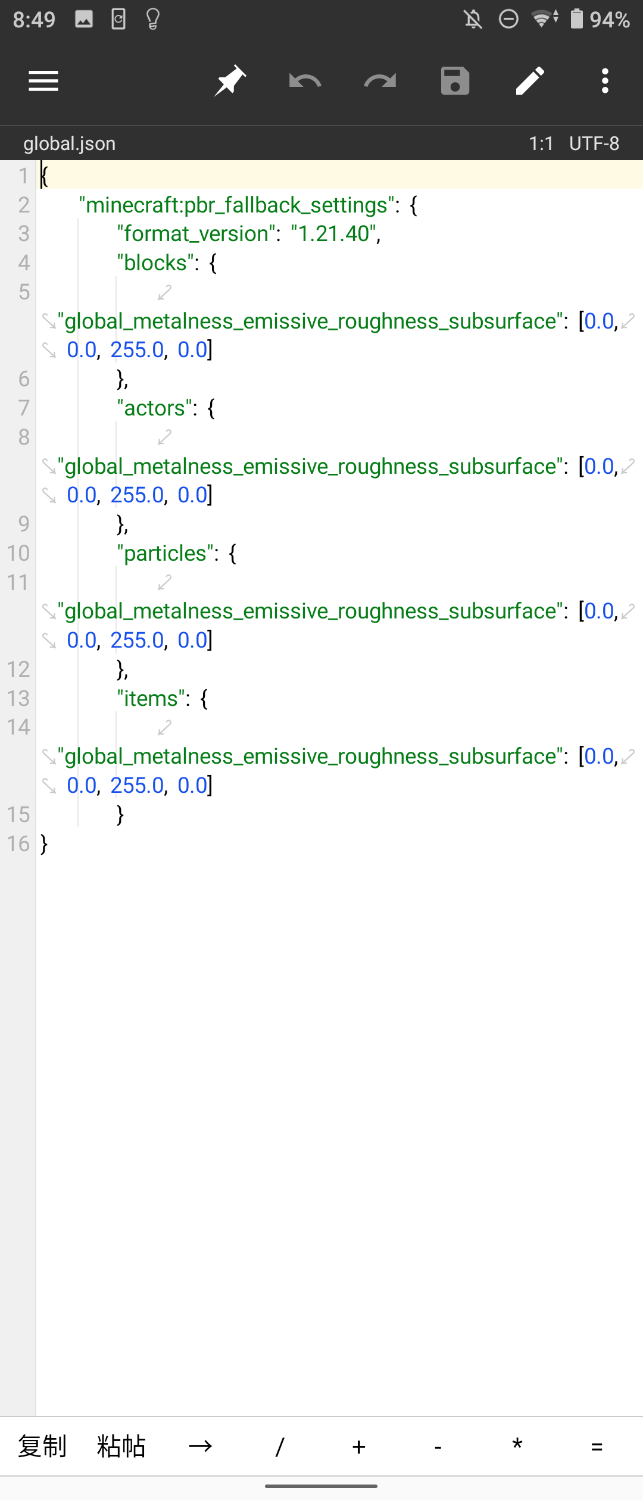Tap the lightbulb notification icon
This screenshot has height=1500, width=643.
pyautogui.click(x=153, y=19)
